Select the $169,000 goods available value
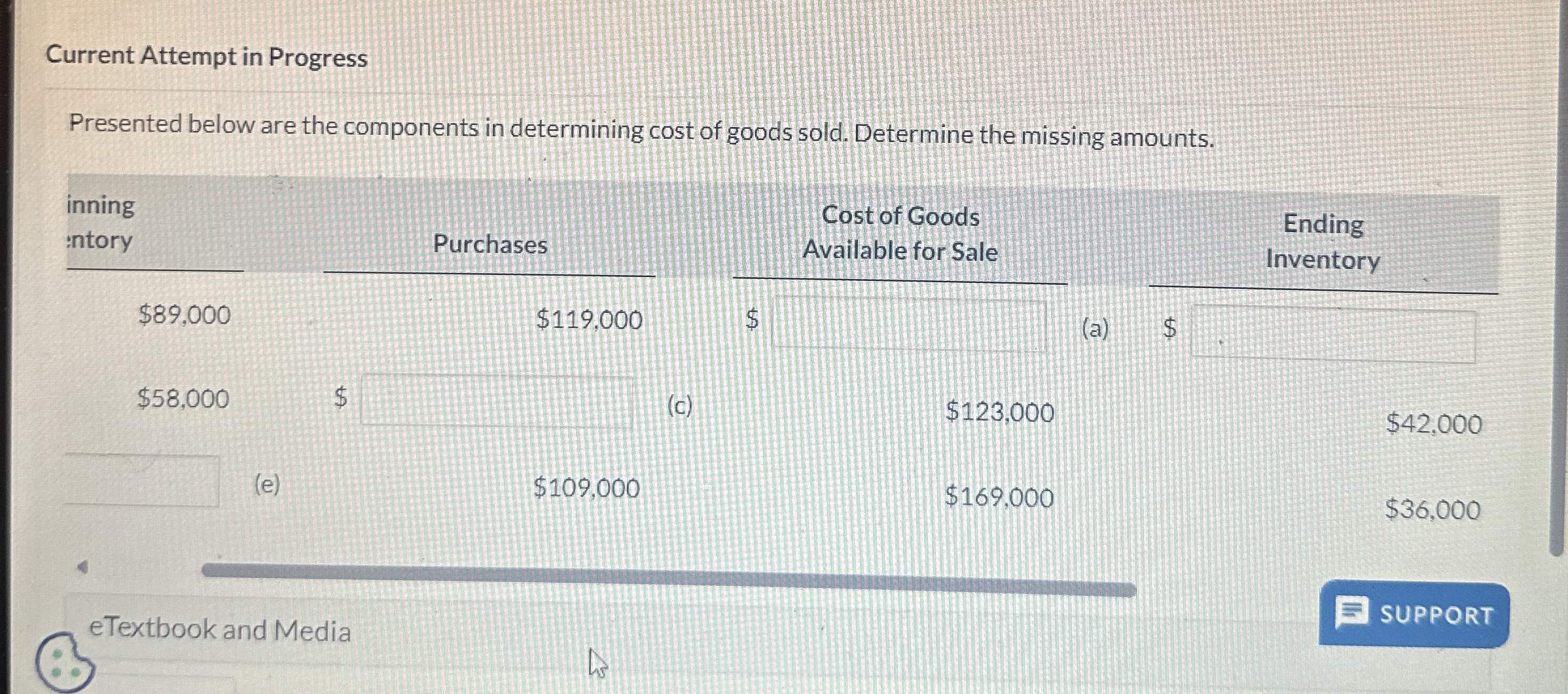This screenshot has width=1568, height=694. 999,498
